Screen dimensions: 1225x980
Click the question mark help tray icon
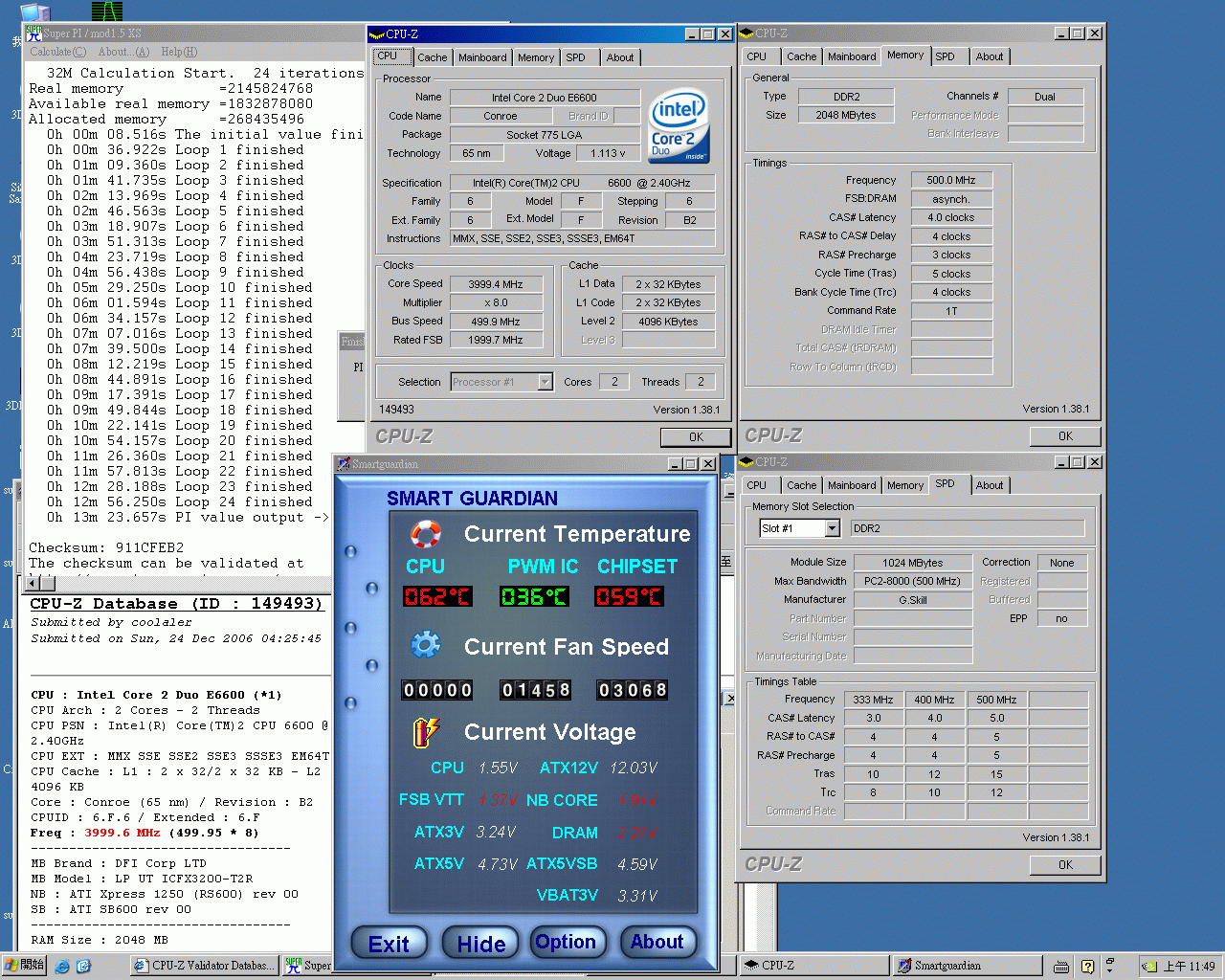[1087, 967]
